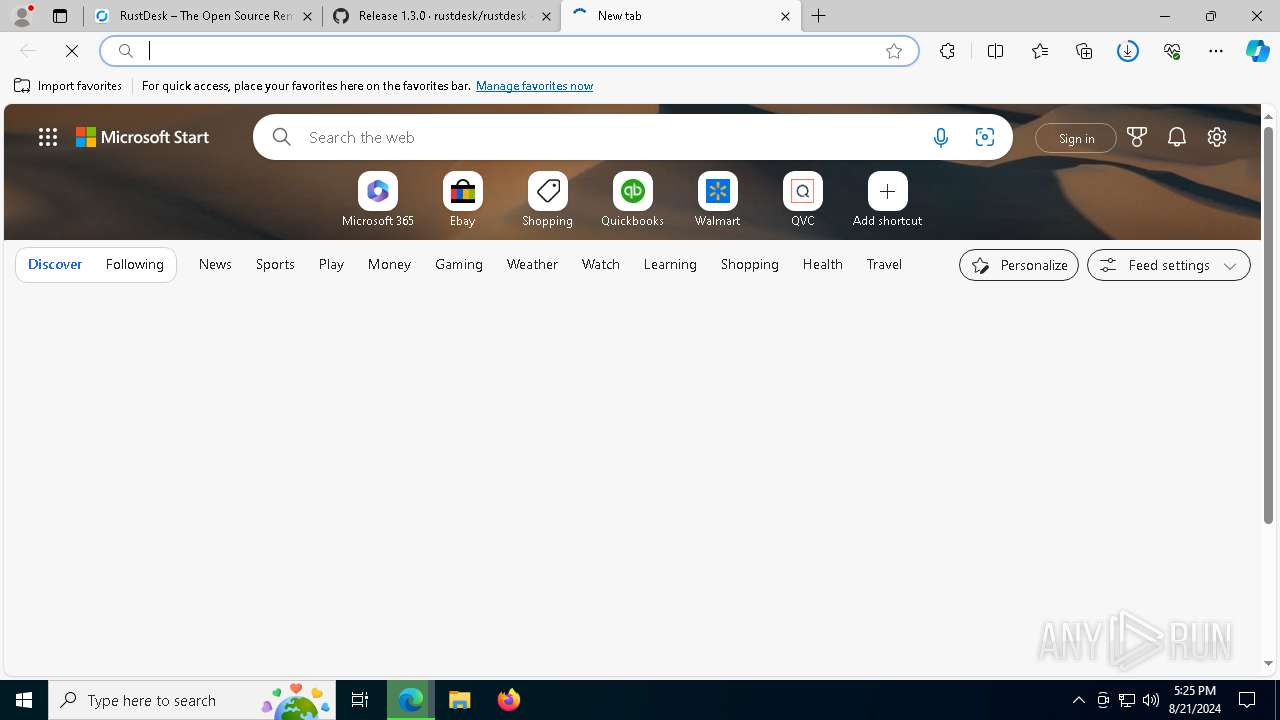1280x720 pixels.
Task: Open the Watch category
Action: [x=601, y=264]
